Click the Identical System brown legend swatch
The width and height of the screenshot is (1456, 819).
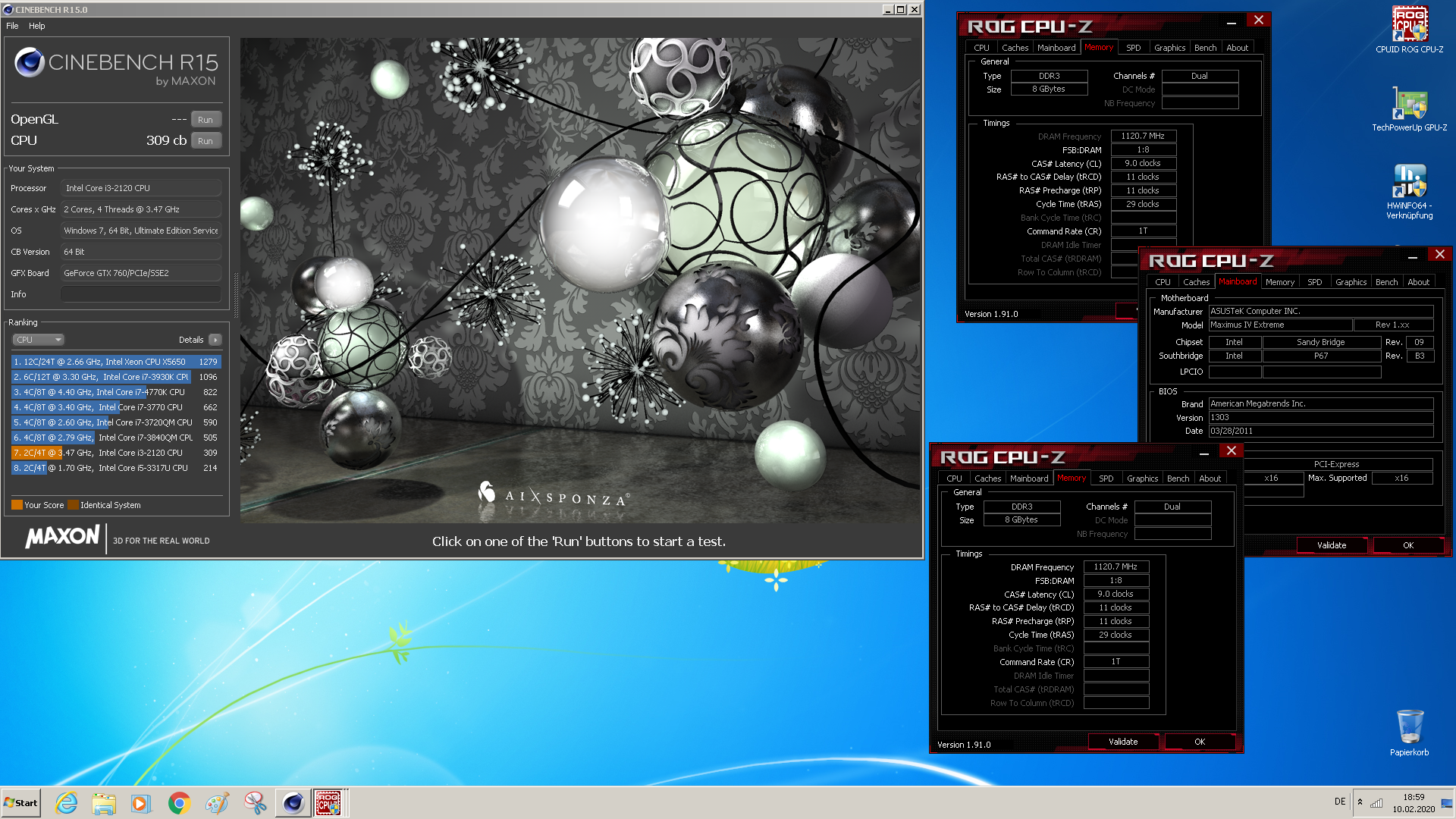73,505
